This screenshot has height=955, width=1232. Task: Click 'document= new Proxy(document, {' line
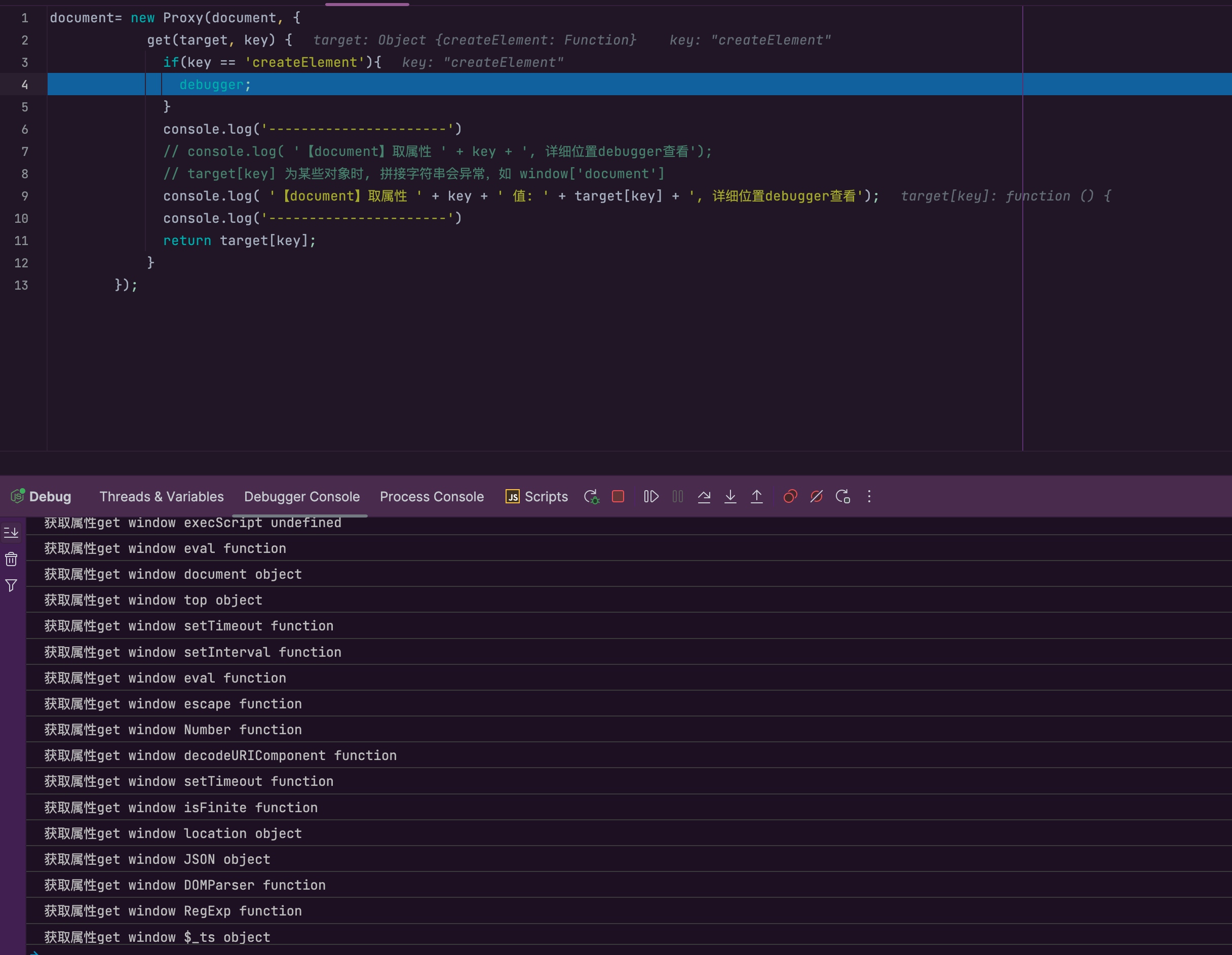click(175, 18)
